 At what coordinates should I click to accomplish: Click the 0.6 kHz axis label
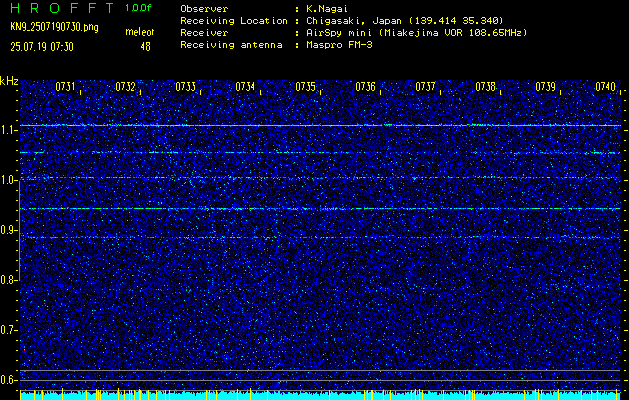(x=7, y=380)
